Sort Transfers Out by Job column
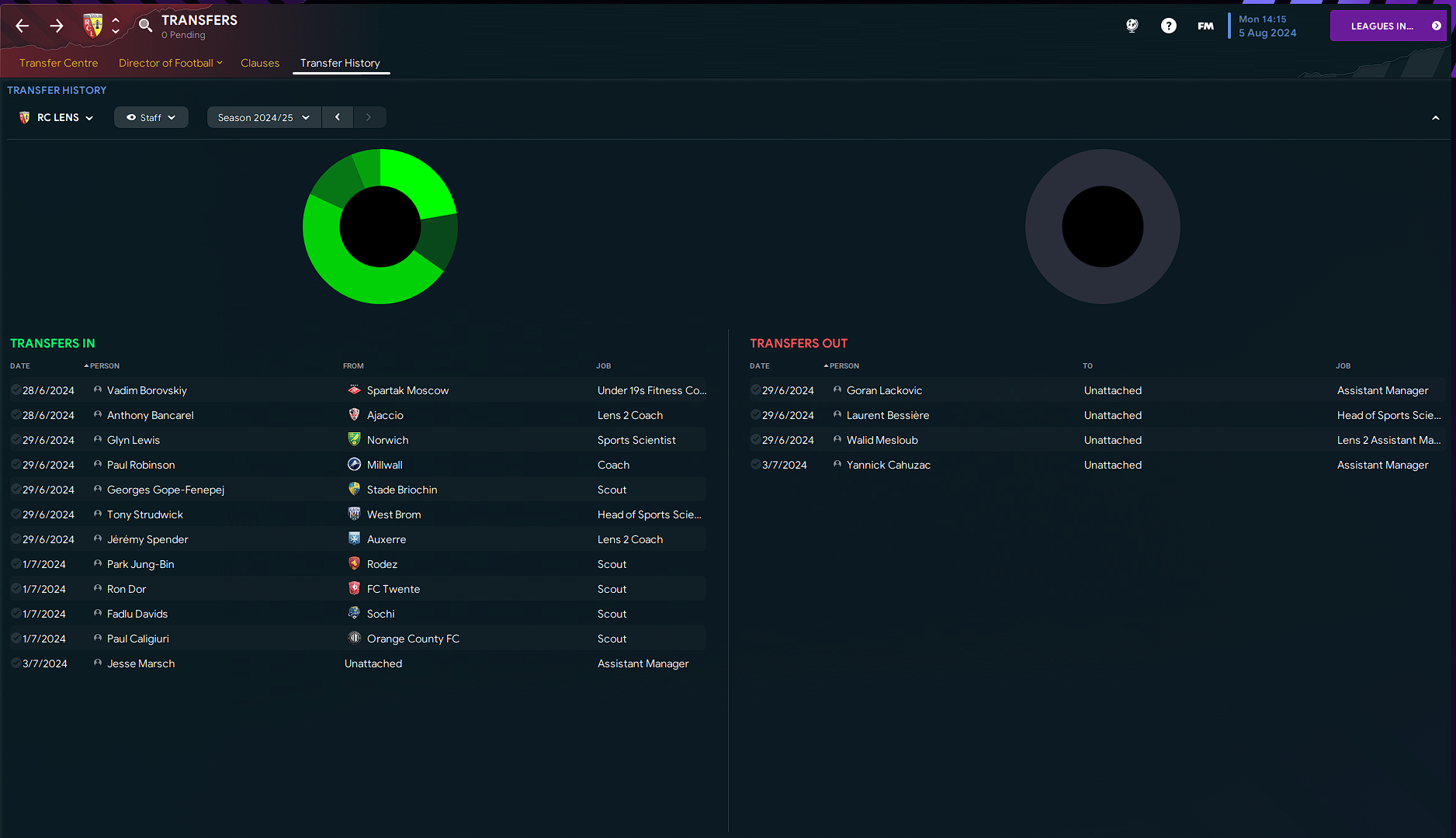Viewport: 1456px width, 838px height. coord(1343,365)
